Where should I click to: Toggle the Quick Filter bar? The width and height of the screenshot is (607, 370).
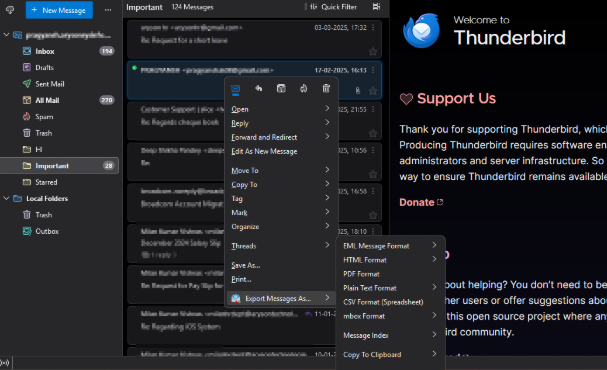coord(333,7)
